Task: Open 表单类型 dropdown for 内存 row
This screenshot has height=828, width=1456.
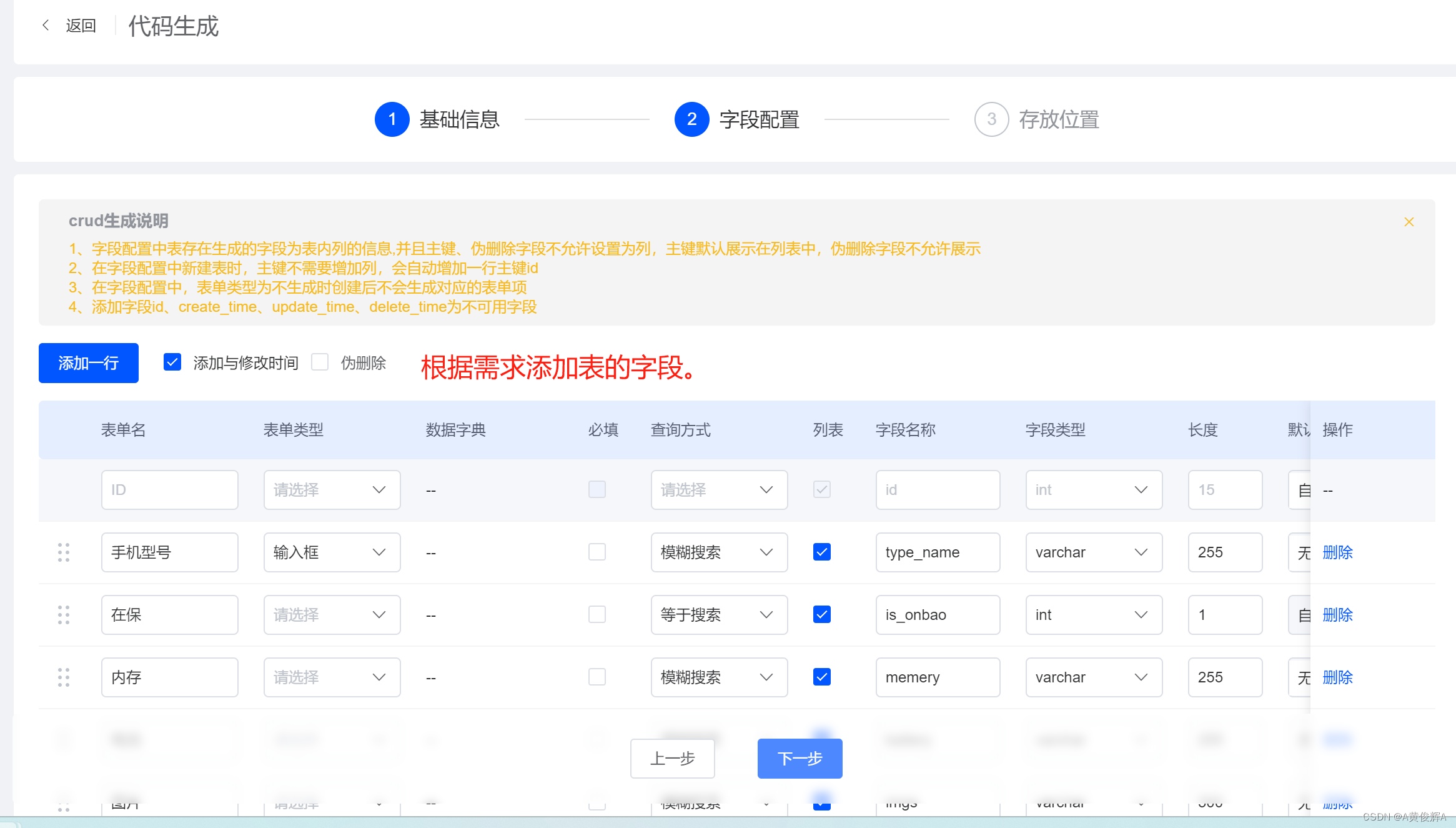Action: pos(332,677)
